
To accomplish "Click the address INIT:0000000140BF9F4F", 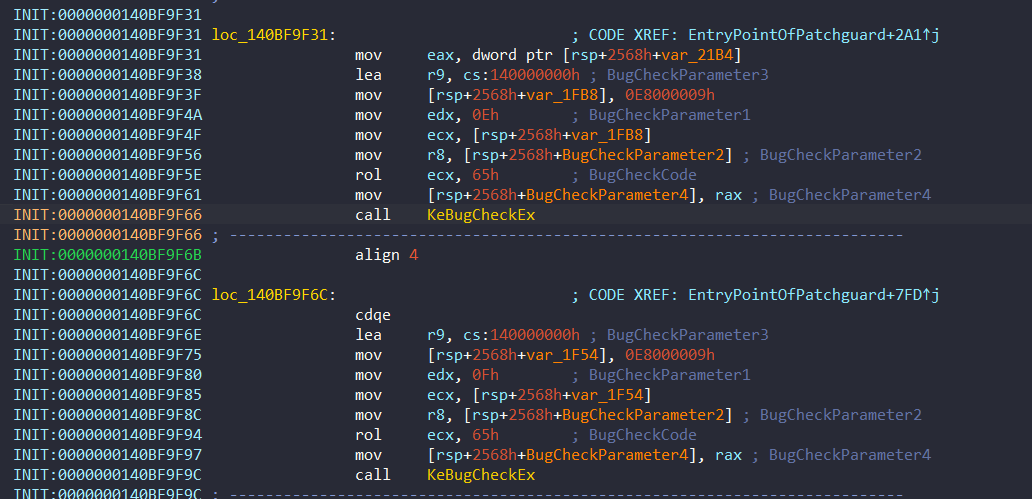I will pos(107,136).
